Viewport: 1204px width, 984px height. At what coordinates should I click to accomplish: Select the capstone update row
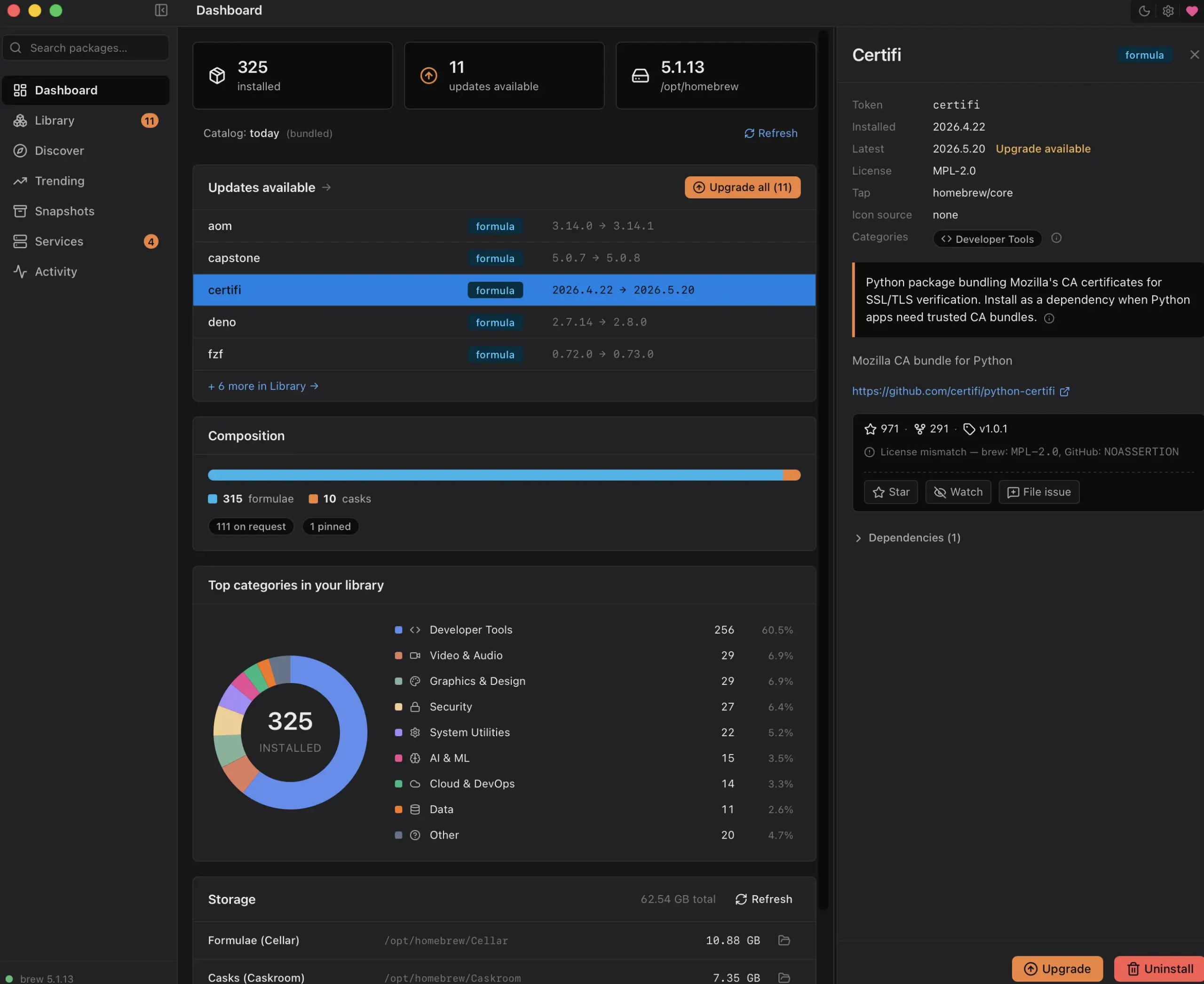click(504, 258)
